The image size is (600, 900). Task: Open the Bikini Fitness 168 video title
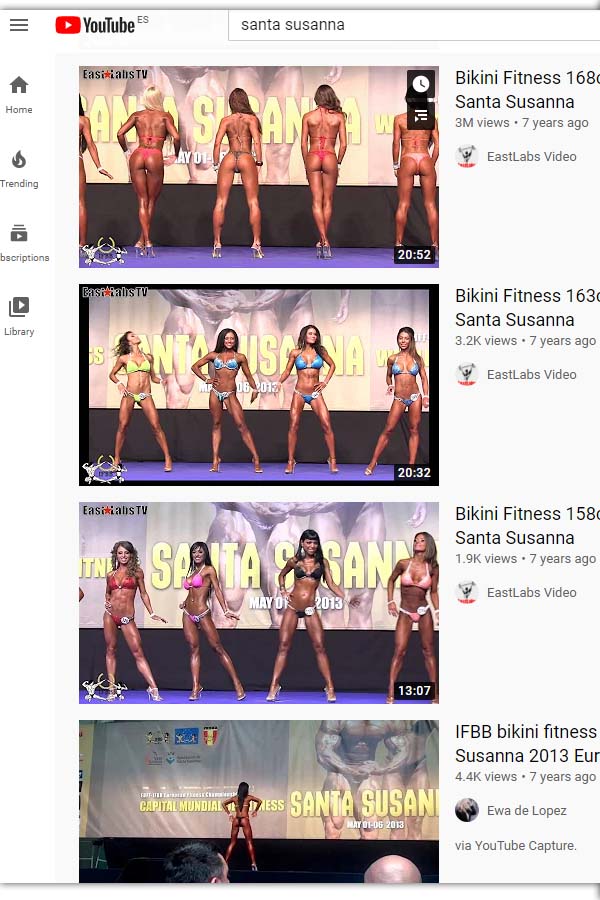[527, 90]
